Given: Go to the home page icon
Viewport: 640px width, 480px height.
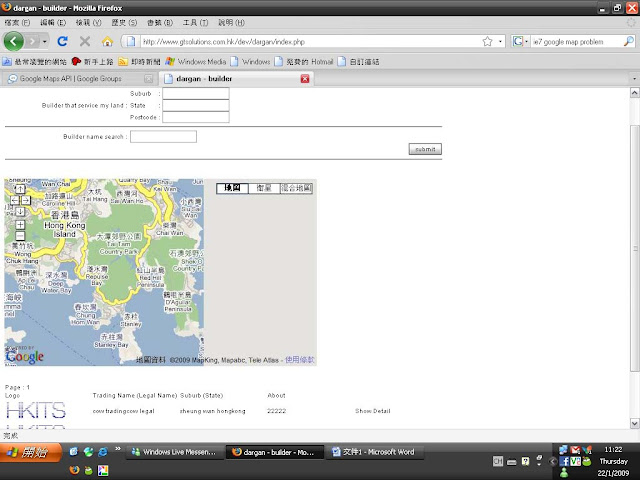Looking at the screenshot, I should tap(107, 42).
